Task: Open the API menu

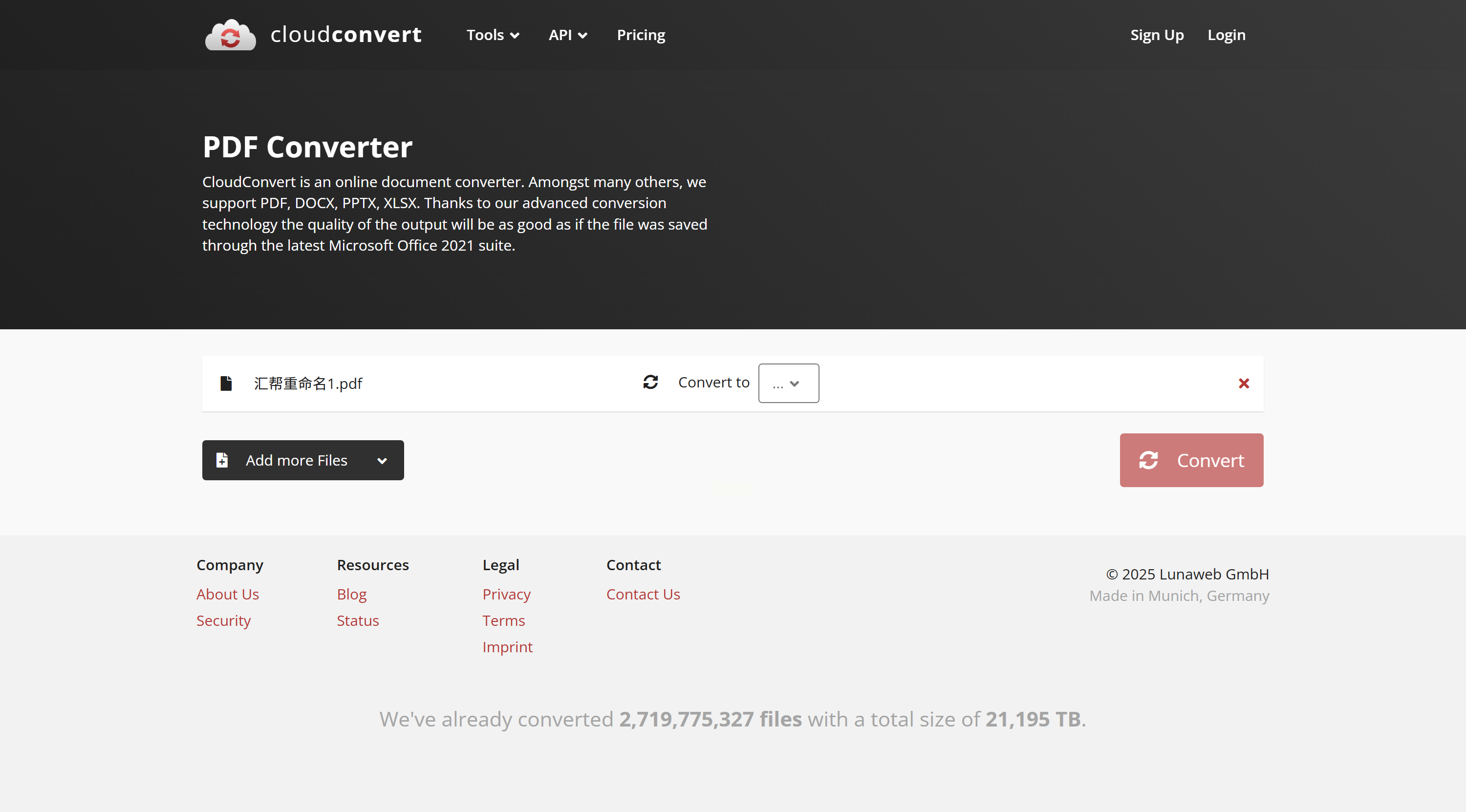Action: (567, 35)
